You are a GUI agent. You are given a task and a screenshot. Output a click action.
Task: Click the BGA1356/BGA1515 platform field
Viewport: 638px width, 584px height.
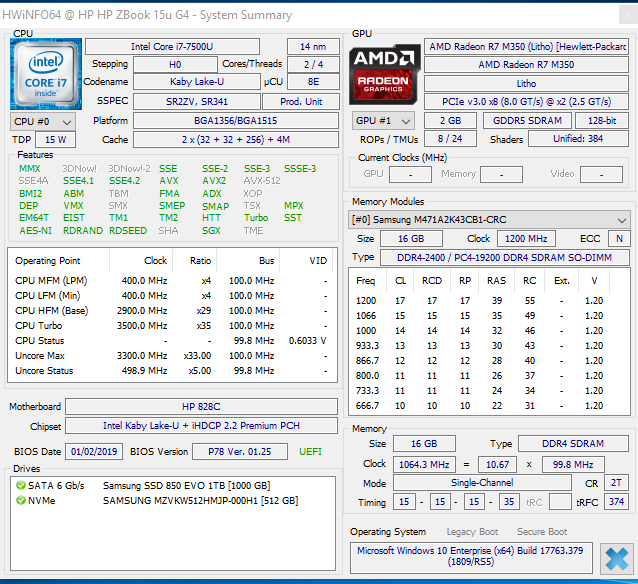click(x=236, y=120)
